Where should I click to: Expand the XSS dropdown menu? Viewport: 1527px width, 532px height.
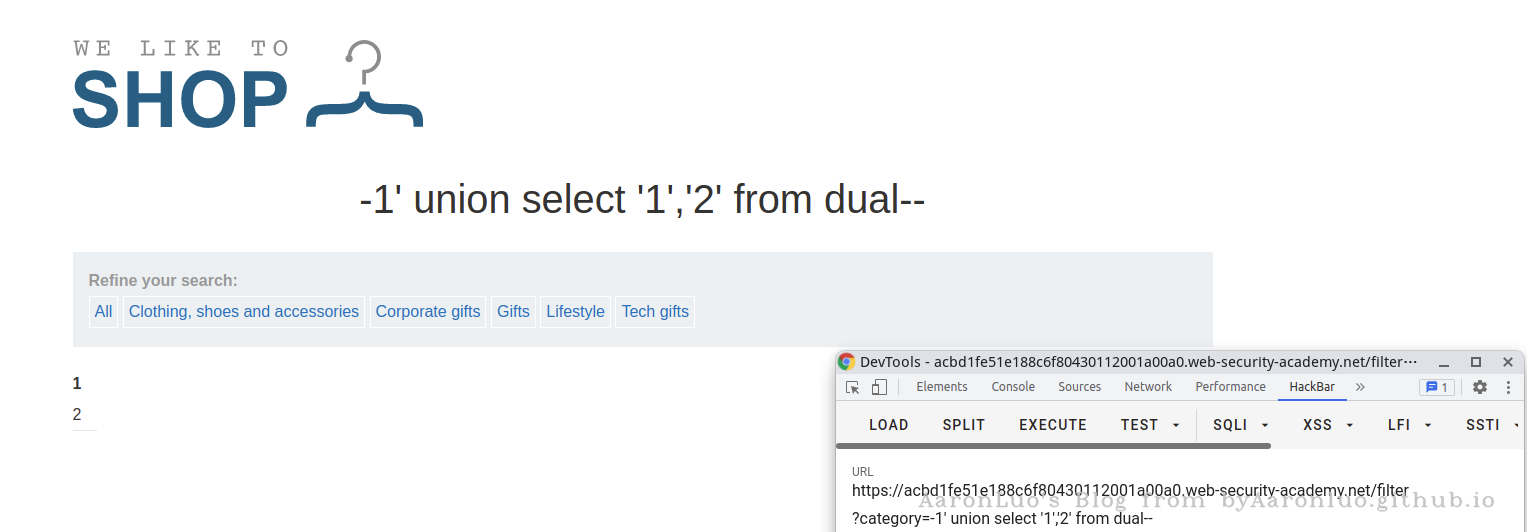pyautogui.click(x=1328, y=425)
